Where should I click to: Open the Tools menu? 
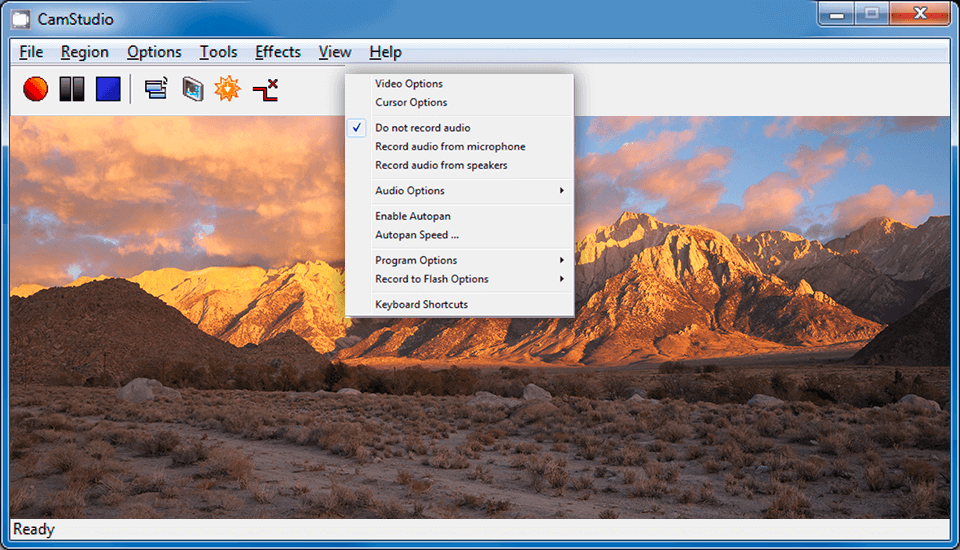pyautogui.click(x=219, y=52)
